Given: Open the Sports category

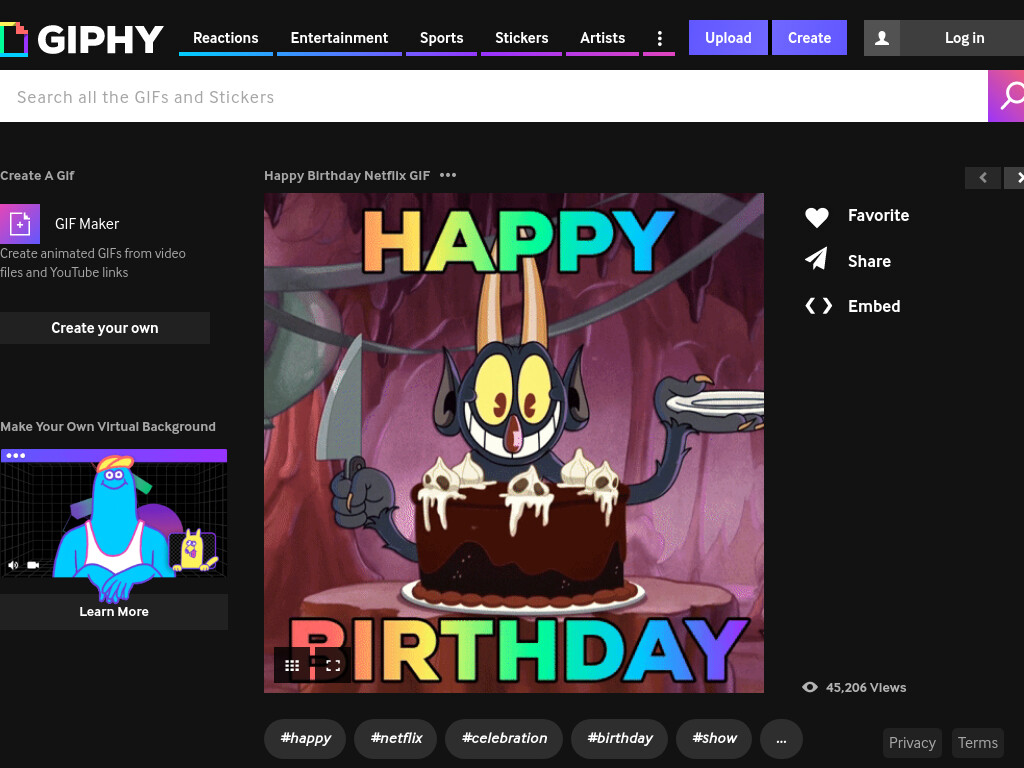Looking at the screenshot, I should pos(441,38).
